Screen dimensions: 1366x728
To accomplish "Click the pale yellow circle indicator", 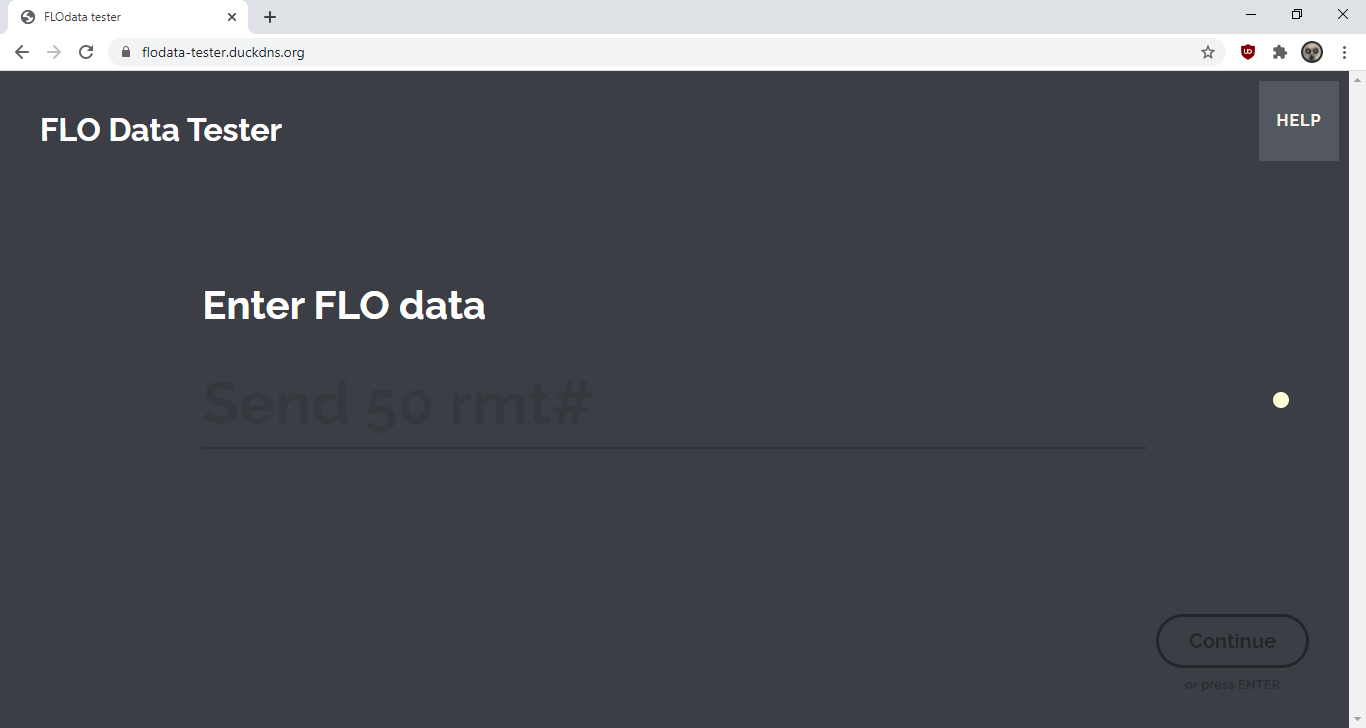I will click(x=1281, y=401).
